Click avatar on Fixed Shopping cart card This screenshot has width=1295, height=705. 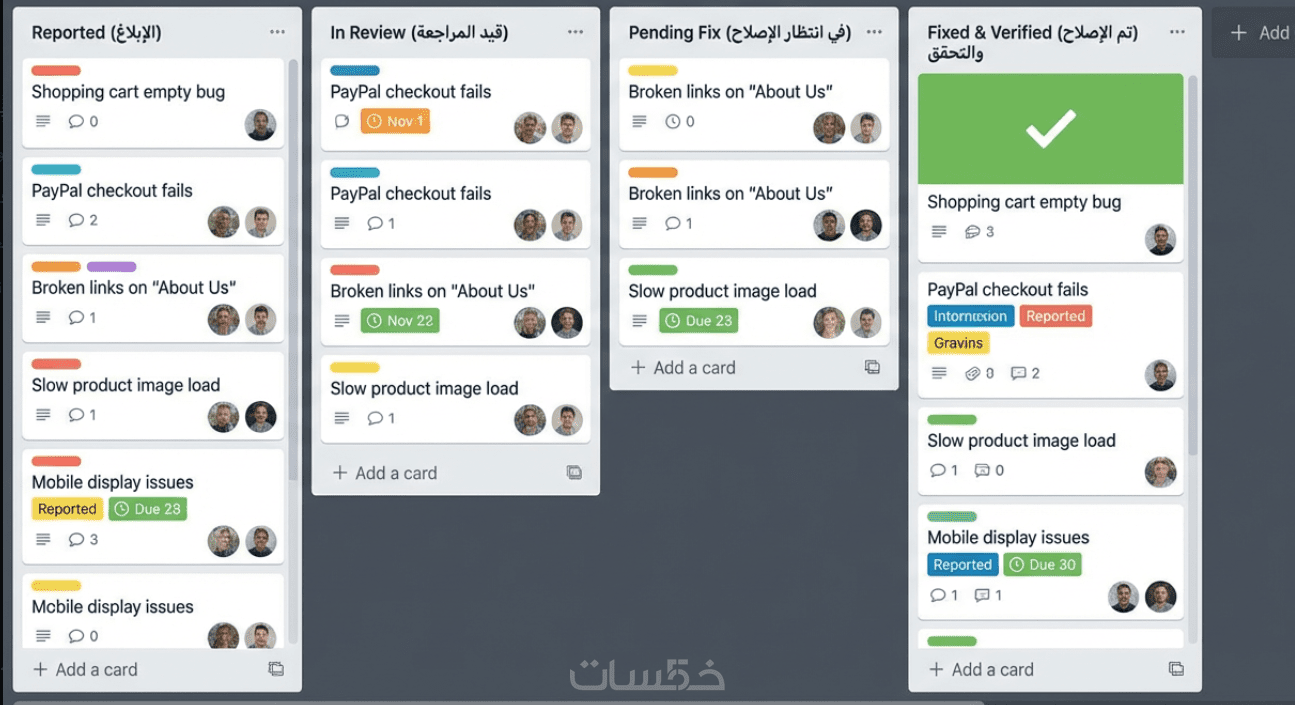1160,240
